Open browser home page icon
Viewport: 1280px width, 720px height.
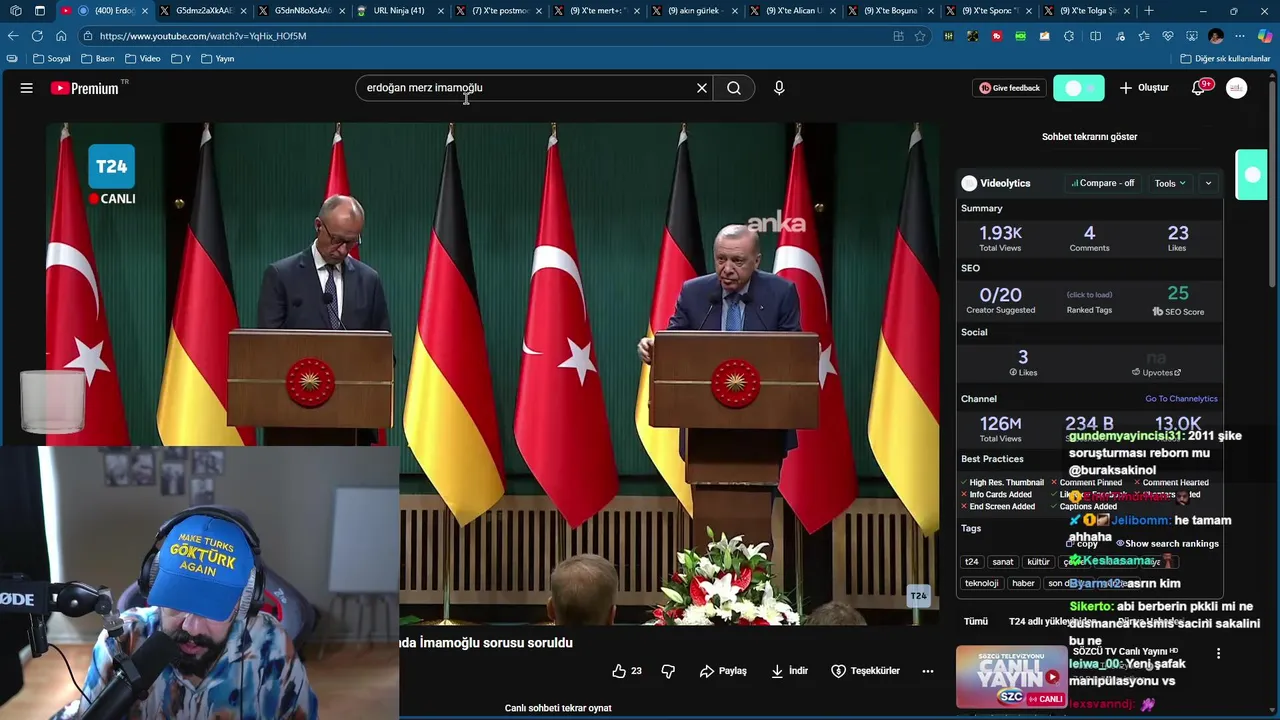(61, 36)
